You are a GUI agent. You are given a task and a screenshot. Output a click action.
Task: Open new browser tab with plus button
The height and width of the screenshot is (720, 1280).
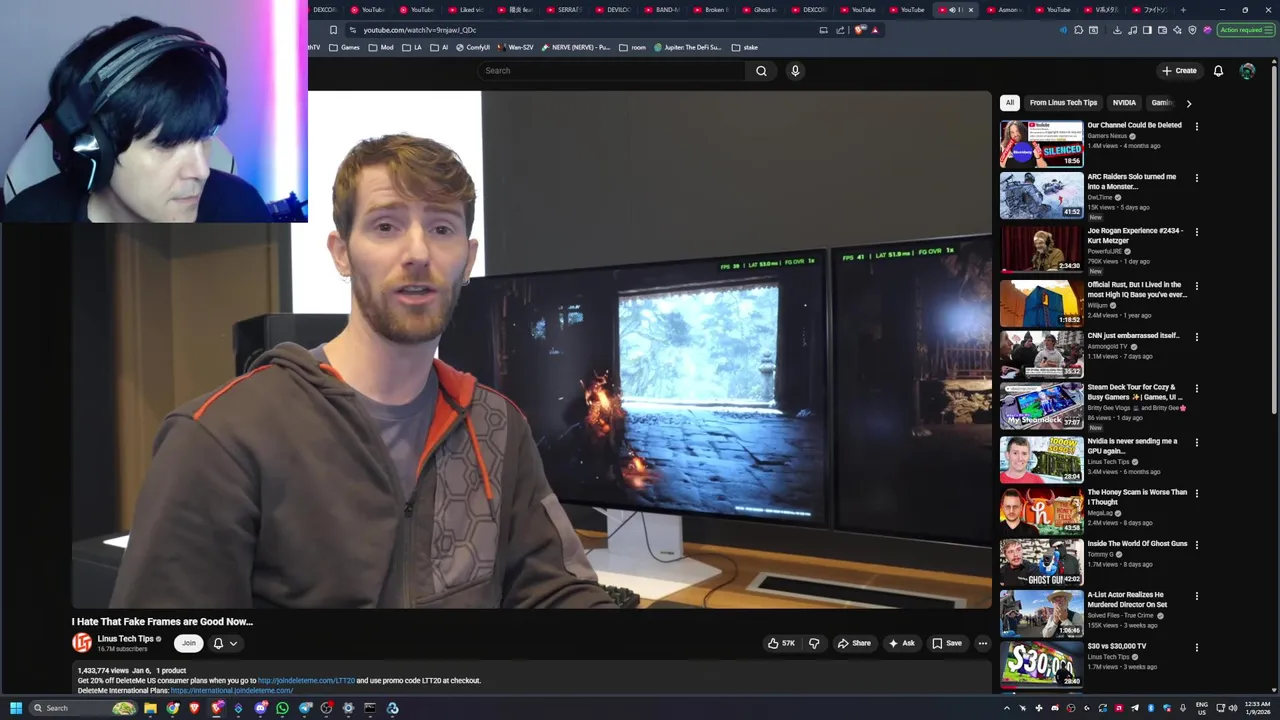pyautogui.click(x=1183, y=10)
